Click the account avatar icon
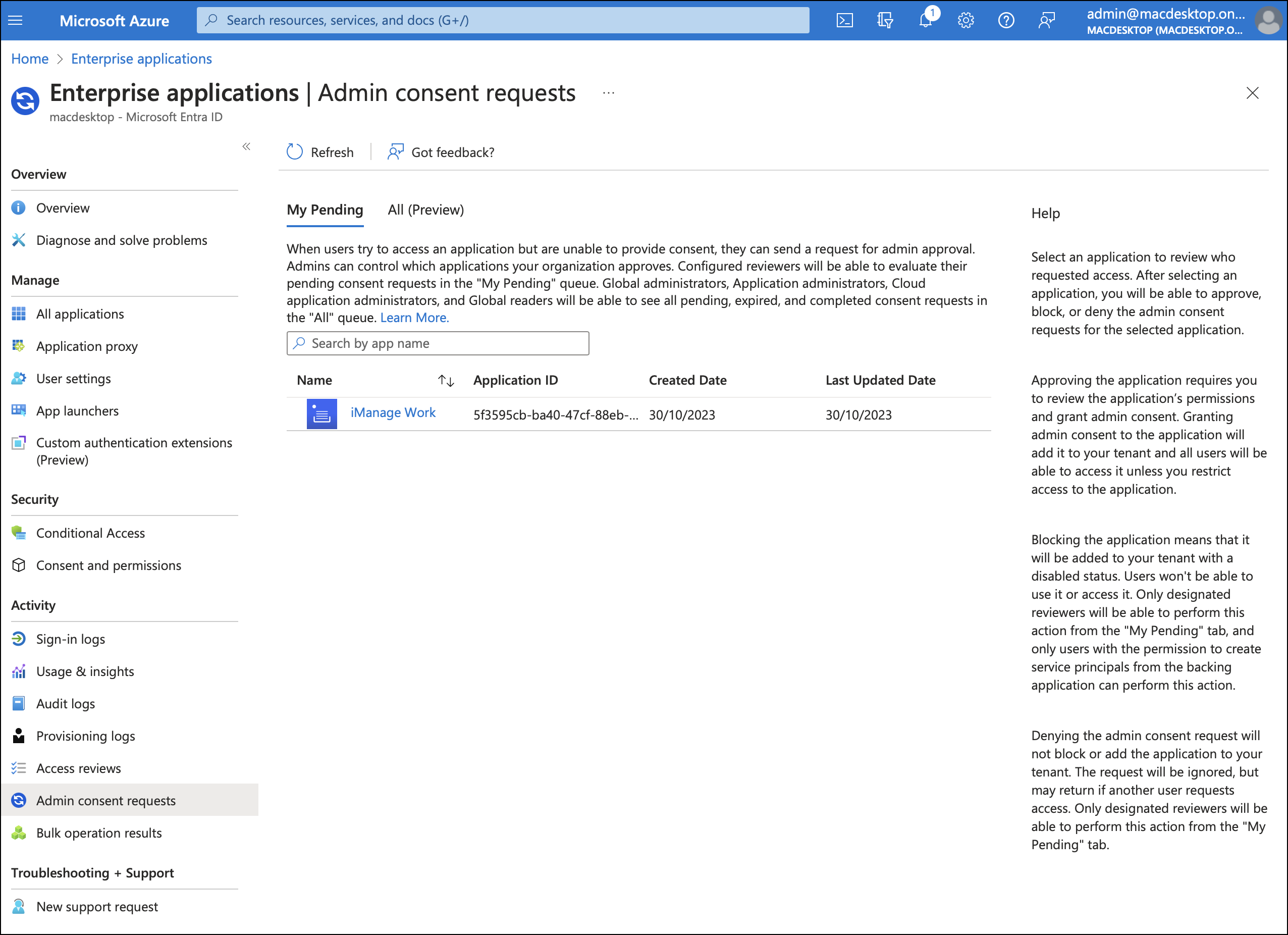The image size is (1288, 935). click(1267, 21)
